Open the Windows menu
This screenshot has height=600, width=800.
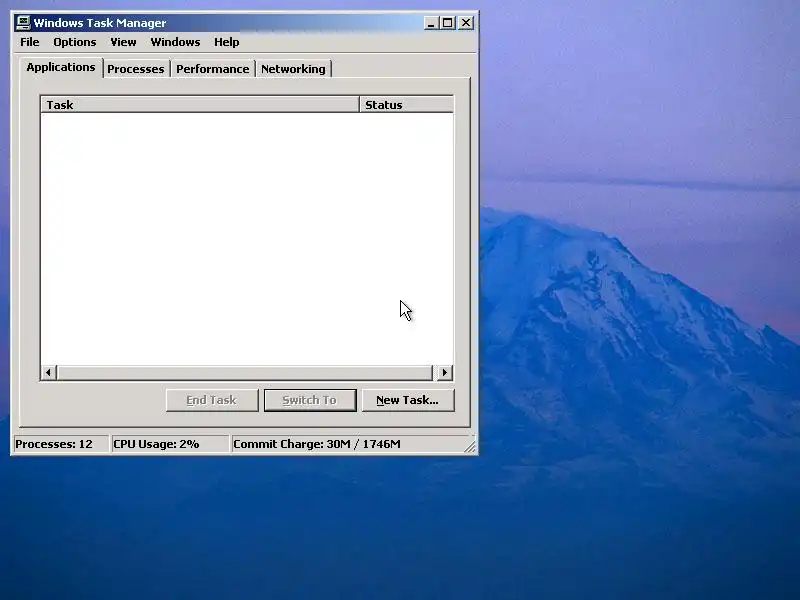coord(175,42)
